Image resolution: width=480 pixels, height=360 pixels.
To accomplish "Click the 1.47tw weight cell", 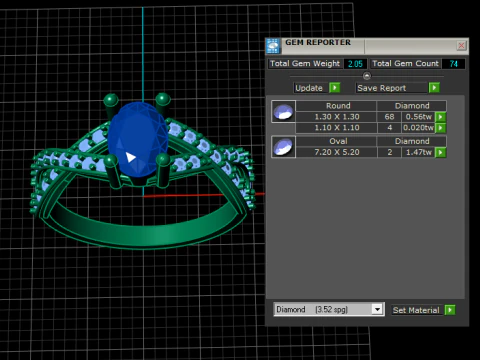I will (x=418, y=152).
